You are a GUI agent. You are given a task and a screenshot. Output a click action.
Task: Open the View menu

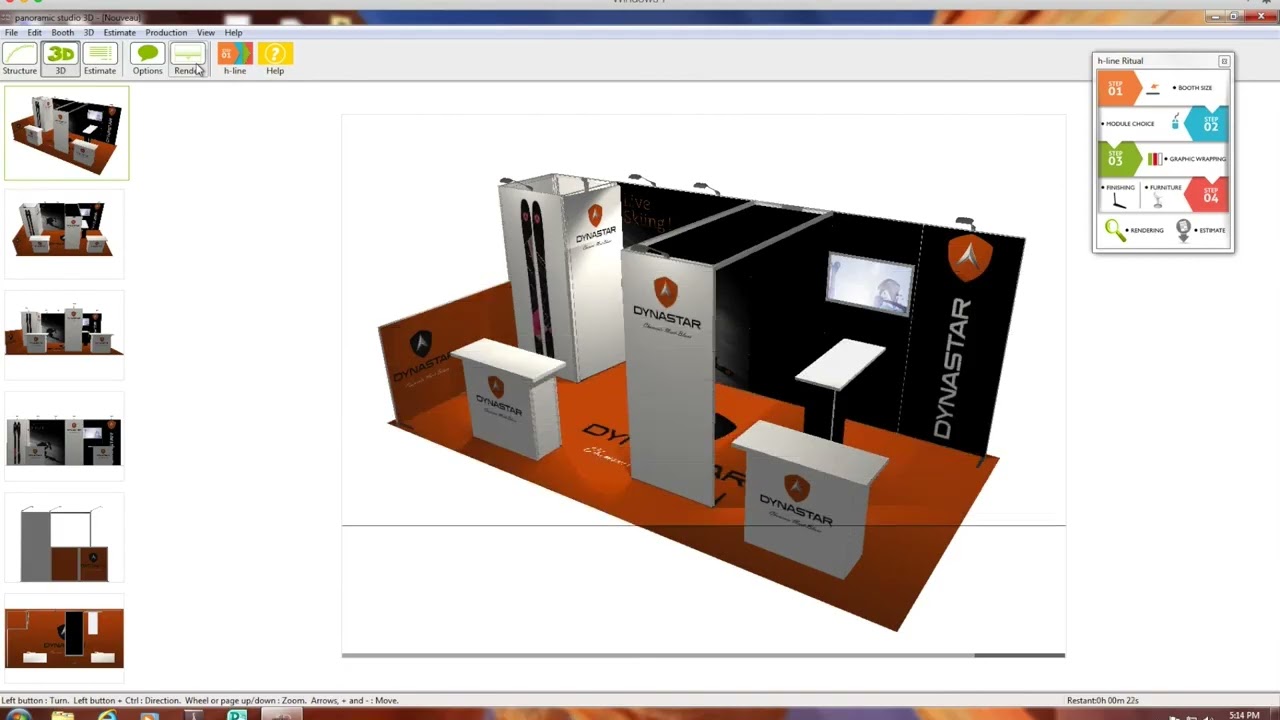[x=206, y=33]
